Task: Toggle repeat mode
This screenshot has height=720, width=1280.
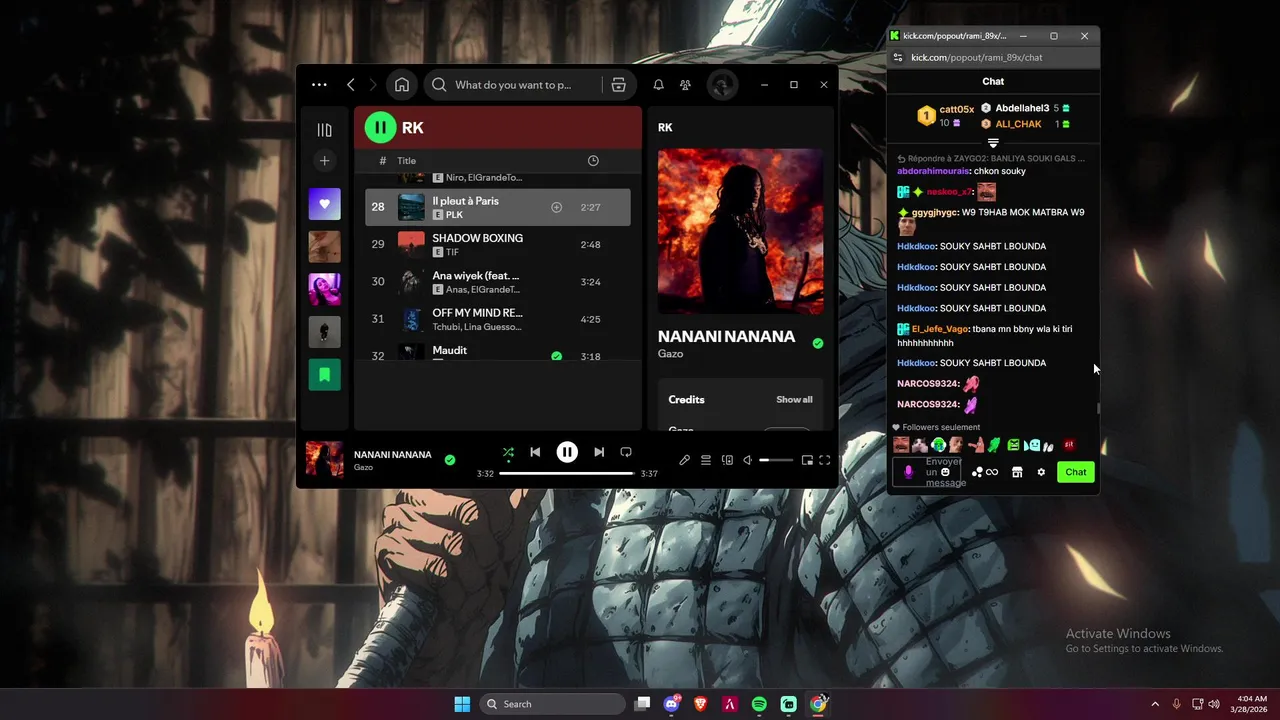Action: [x=626, y=453]
